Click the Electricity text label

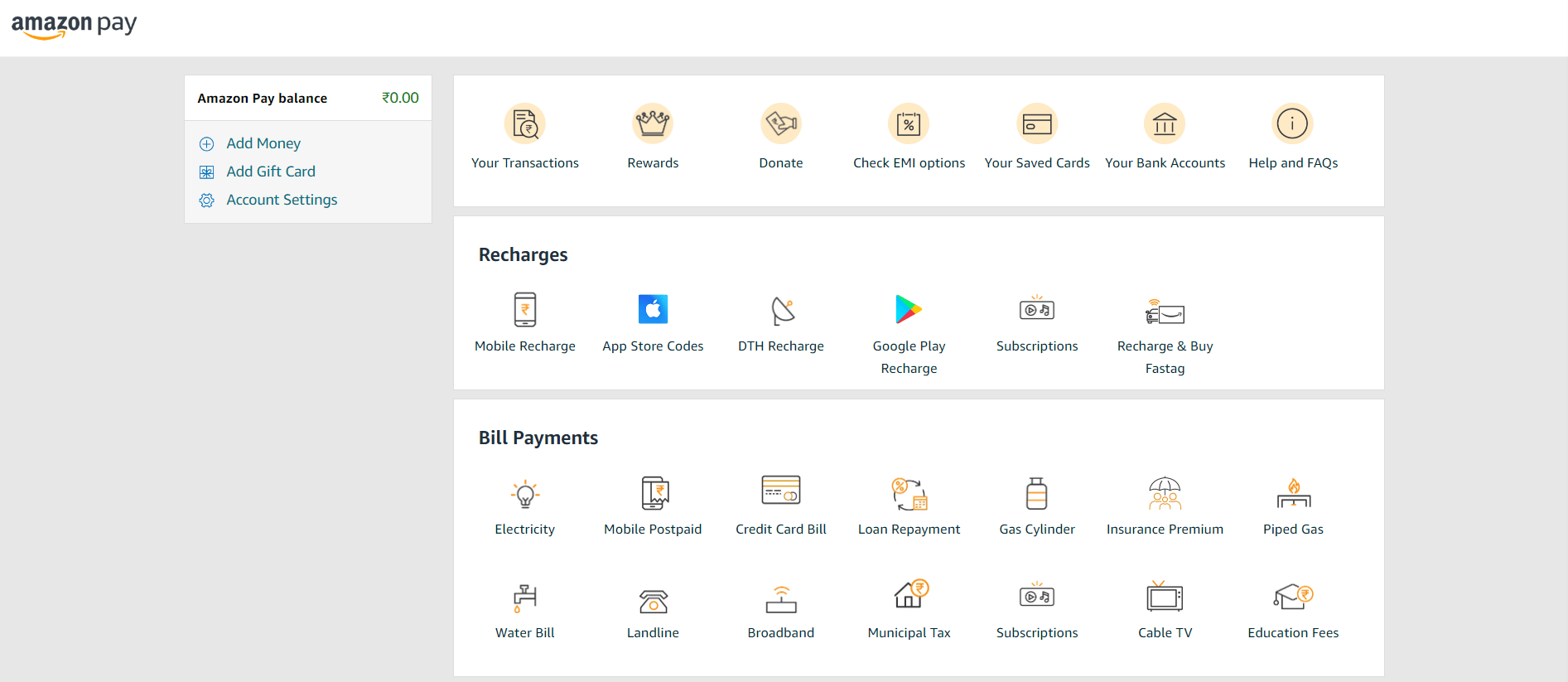[525, 530]
